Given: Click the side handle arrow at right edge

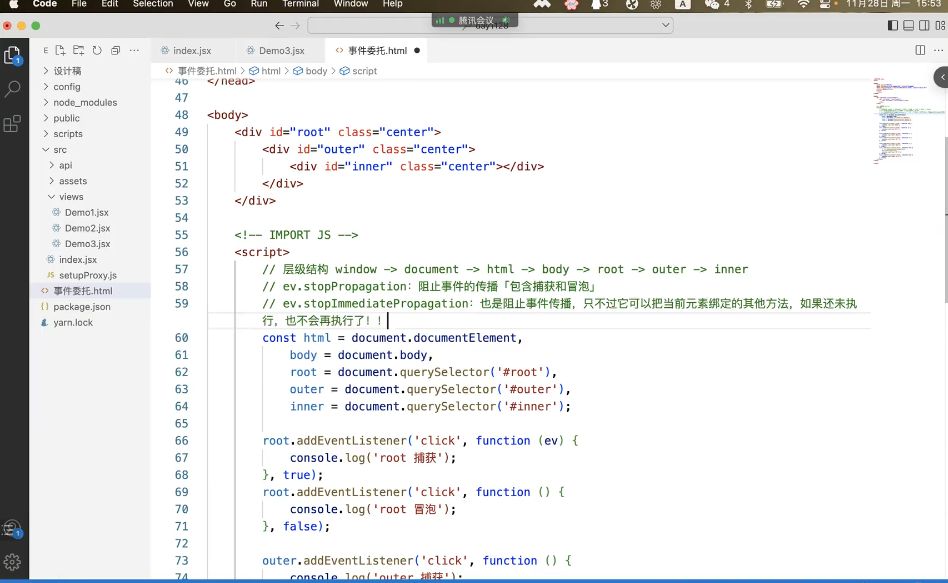Looking at the screenshot, I should 942,77.
